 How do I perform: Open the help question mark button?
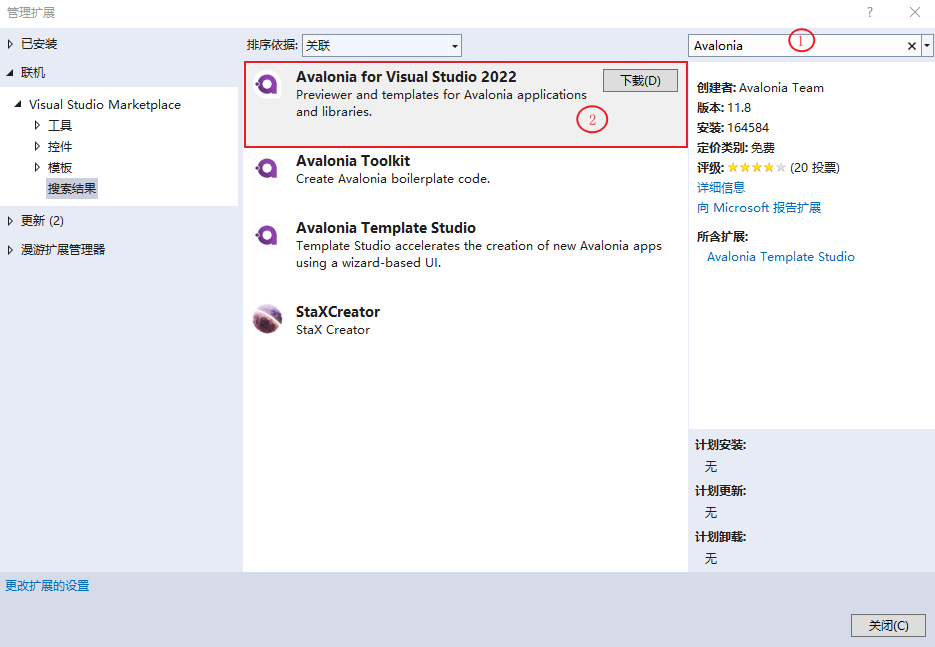coord(870,12)
